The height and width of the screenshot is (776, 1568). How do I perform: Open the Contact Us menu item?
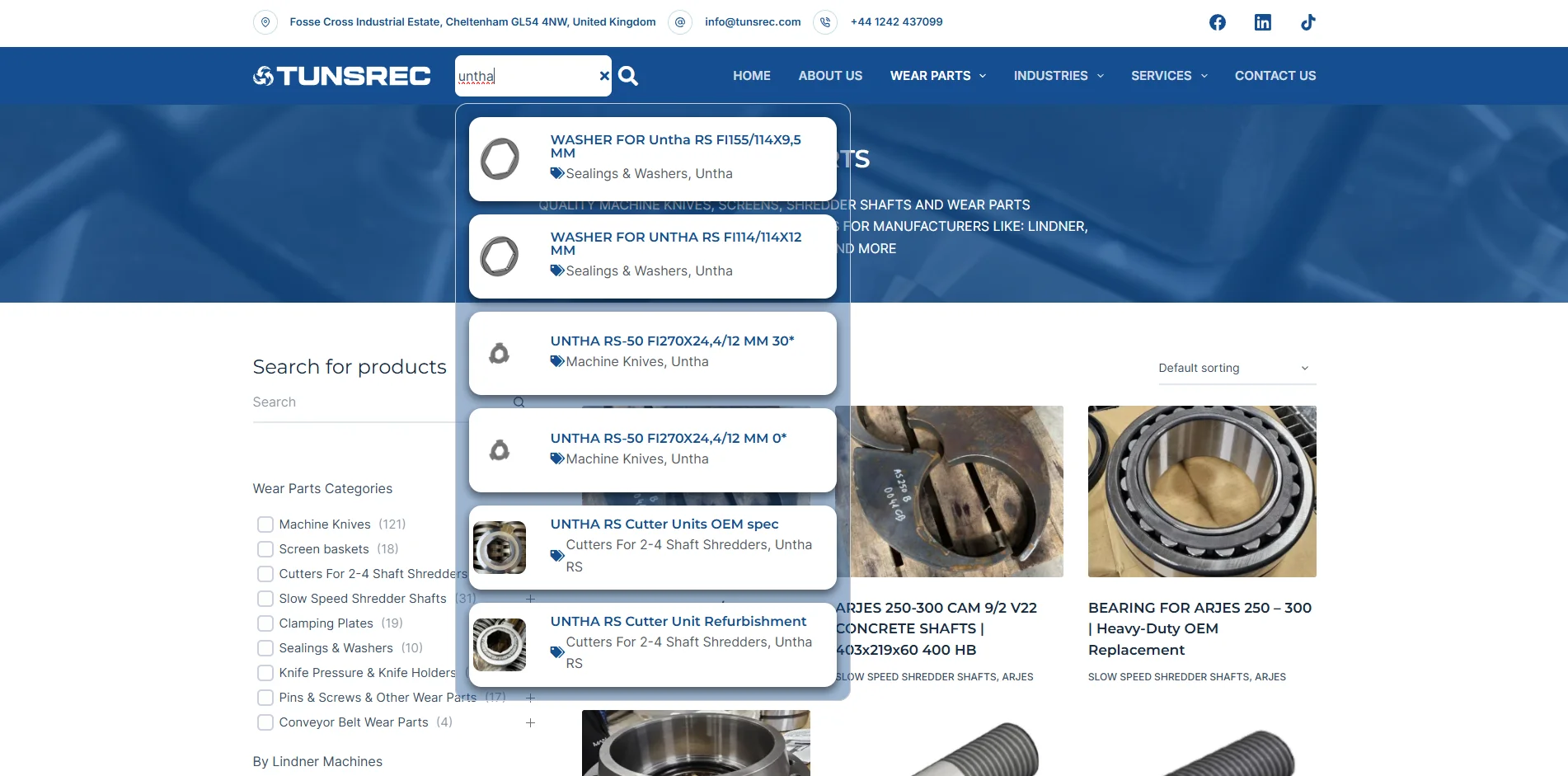click(x=1275, y=76)
